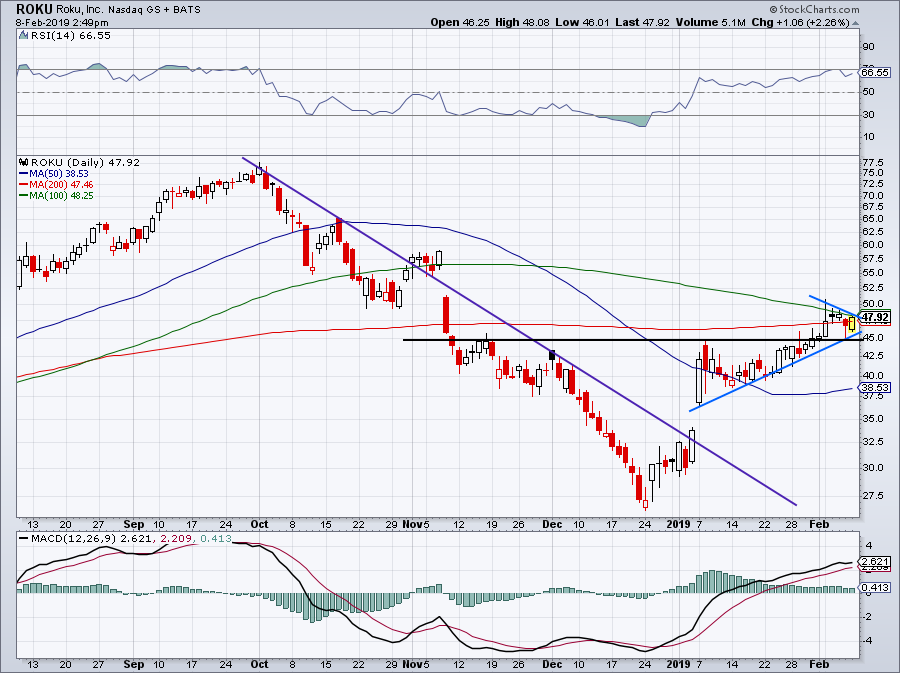
Task: Click the blue MA(50) line swatch in the legend
Action: pos(24,173)
